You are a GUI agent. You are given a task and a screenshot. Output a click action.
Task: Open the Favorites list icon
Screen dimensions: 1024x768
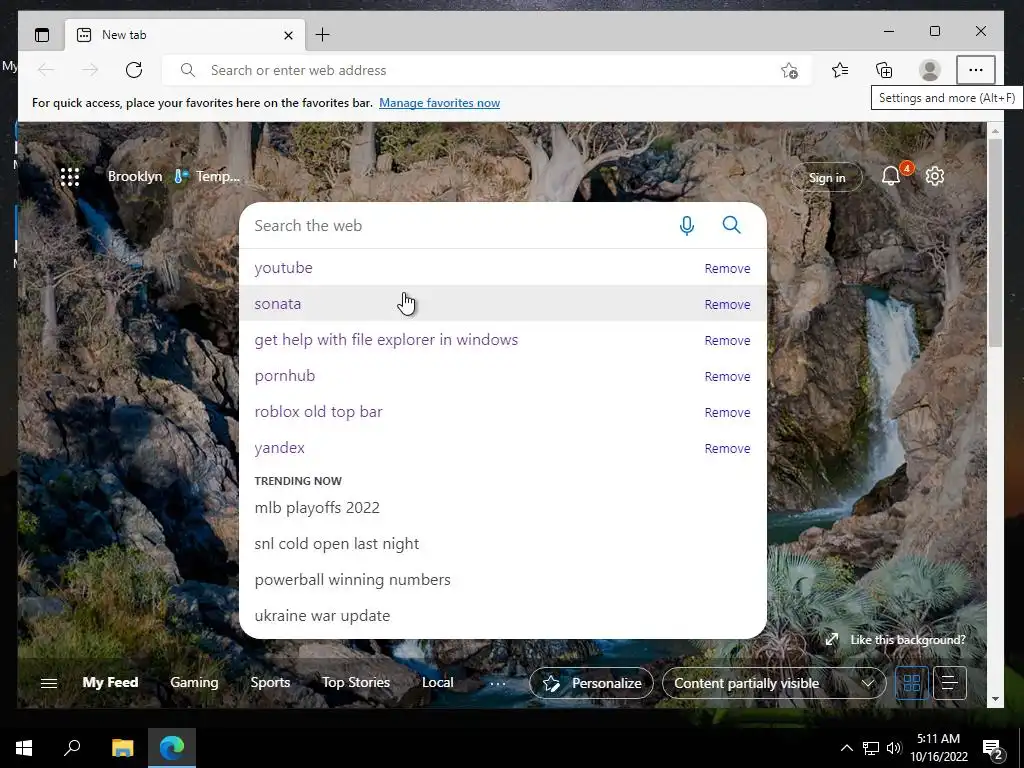(840, 70)
